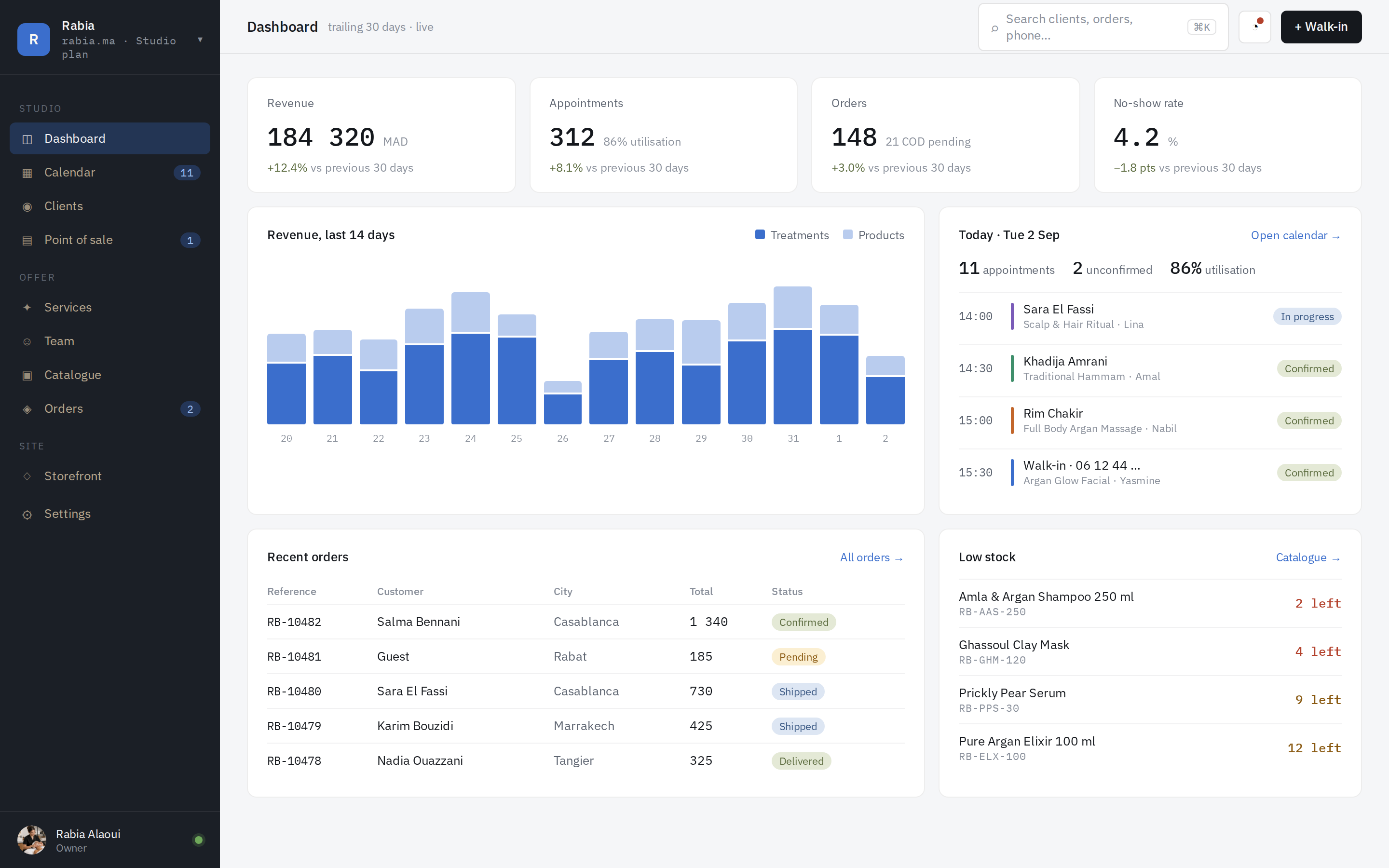The height and width of the screenshot is (868, 1389).
Task: Click the green online status dot
Action: (199, 840)
